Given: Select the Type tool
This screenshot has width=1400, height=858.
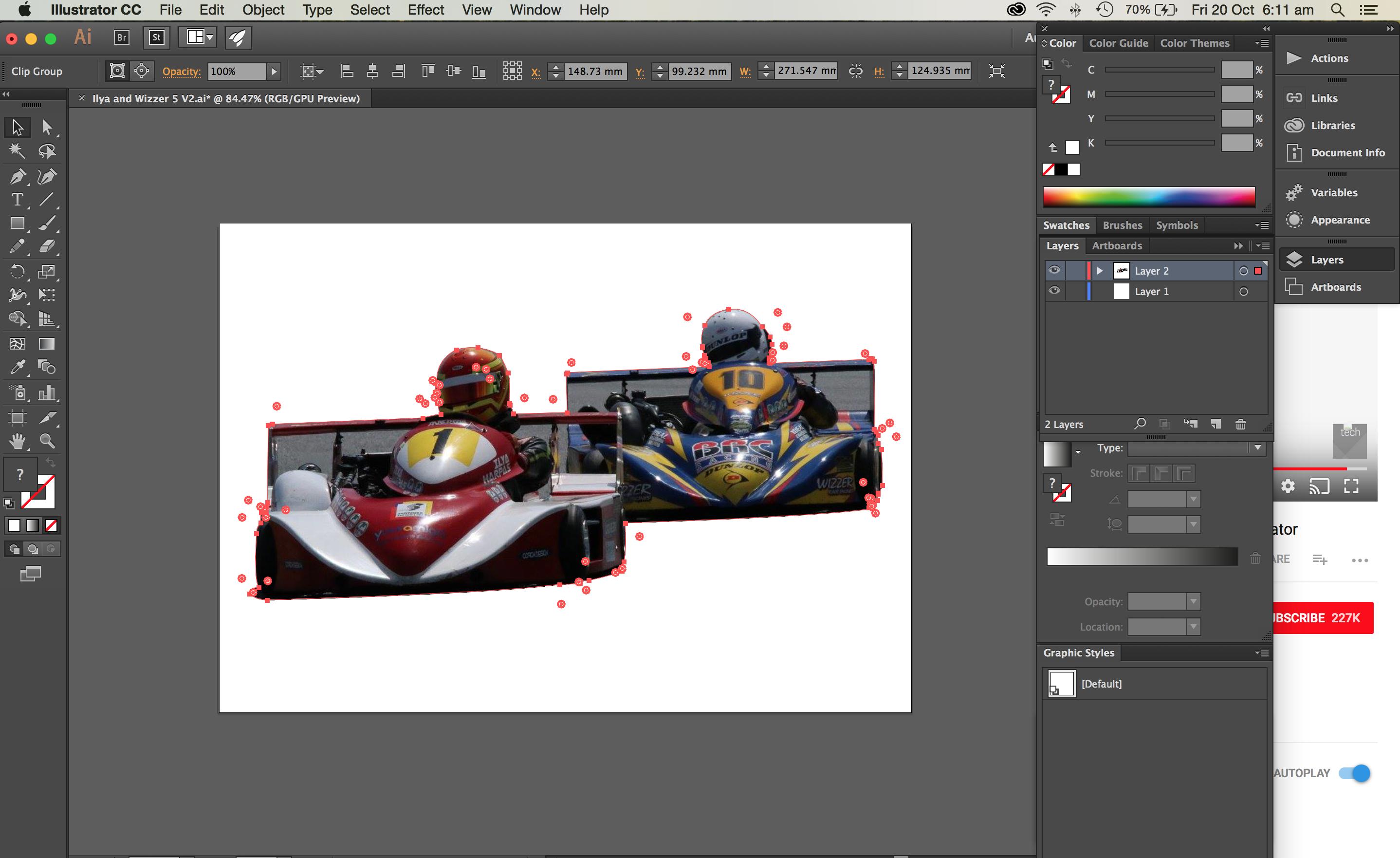Looking at the screenshot, I should coord(17,200).
